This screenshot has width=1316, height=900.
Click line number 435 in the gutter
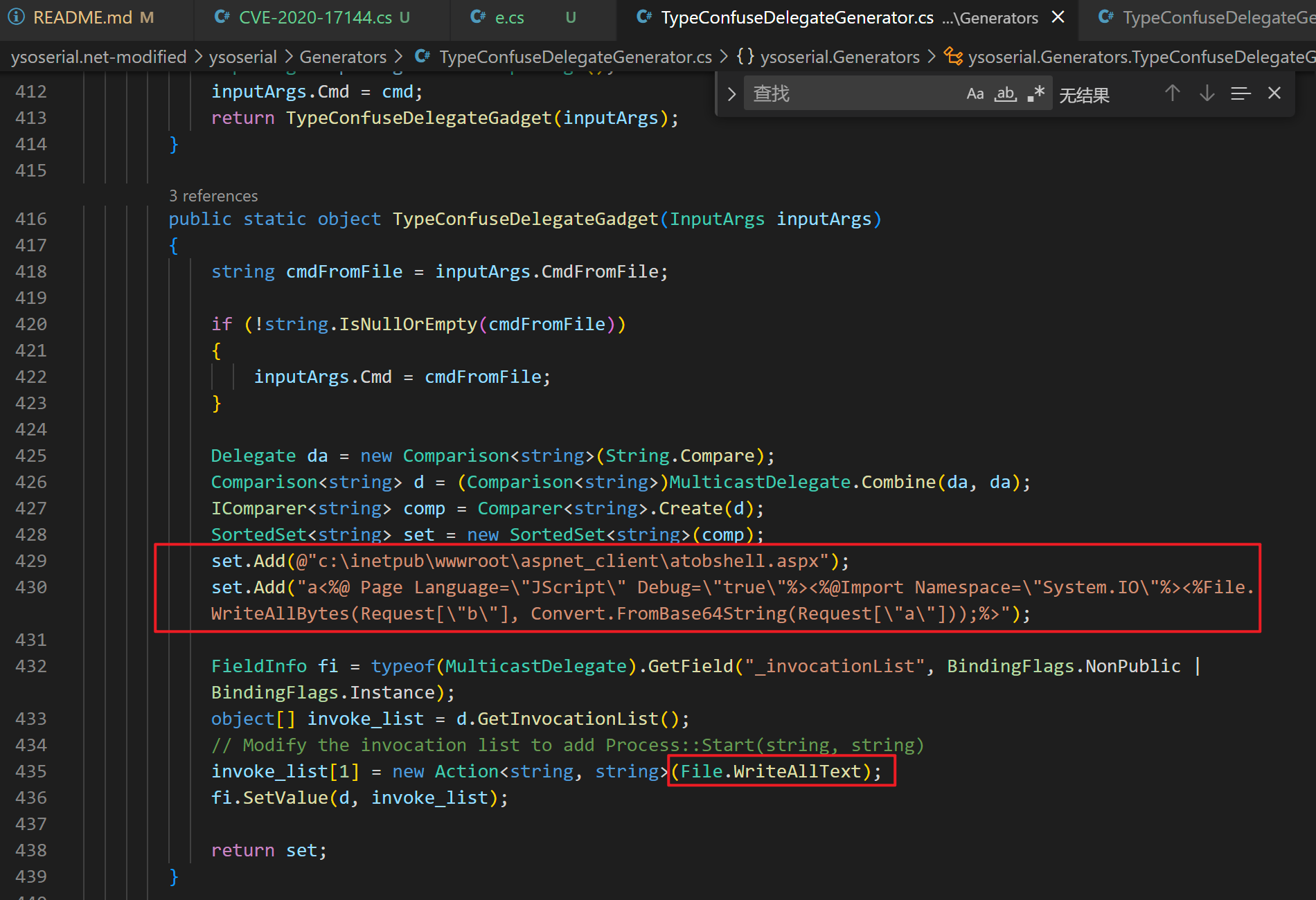(31, 772)
